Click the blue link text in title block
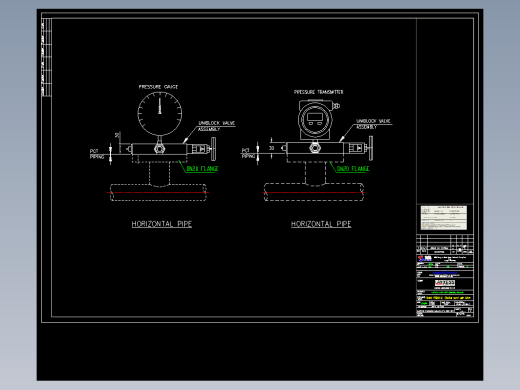This screenshot has height=390, width=520. [x=445, y=273]
